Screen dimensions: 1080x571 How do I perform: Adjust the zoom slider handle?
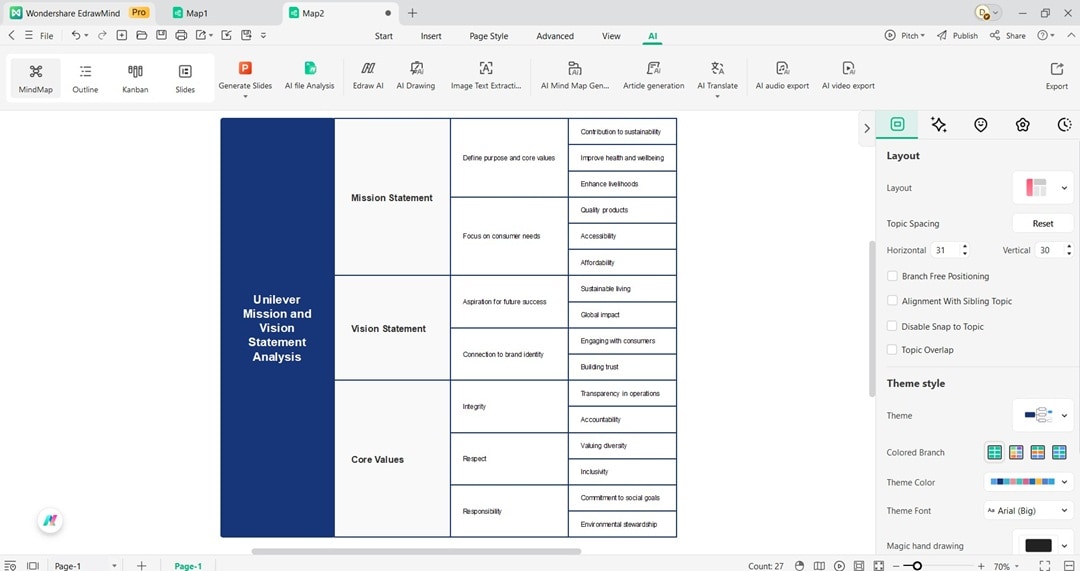(917, 565)
